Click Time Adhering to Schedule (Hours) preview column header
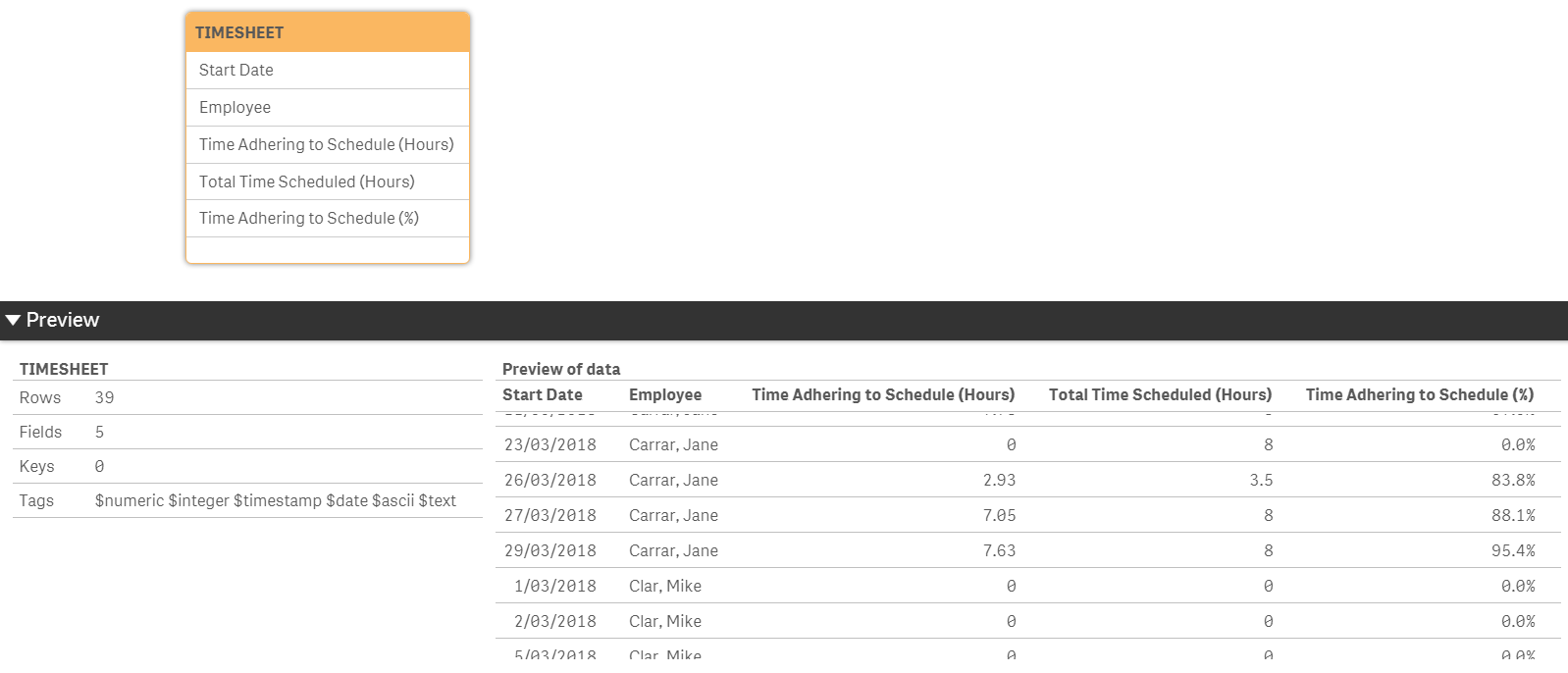Viewport: 1568px width, 673px height. tap(883, 394)
